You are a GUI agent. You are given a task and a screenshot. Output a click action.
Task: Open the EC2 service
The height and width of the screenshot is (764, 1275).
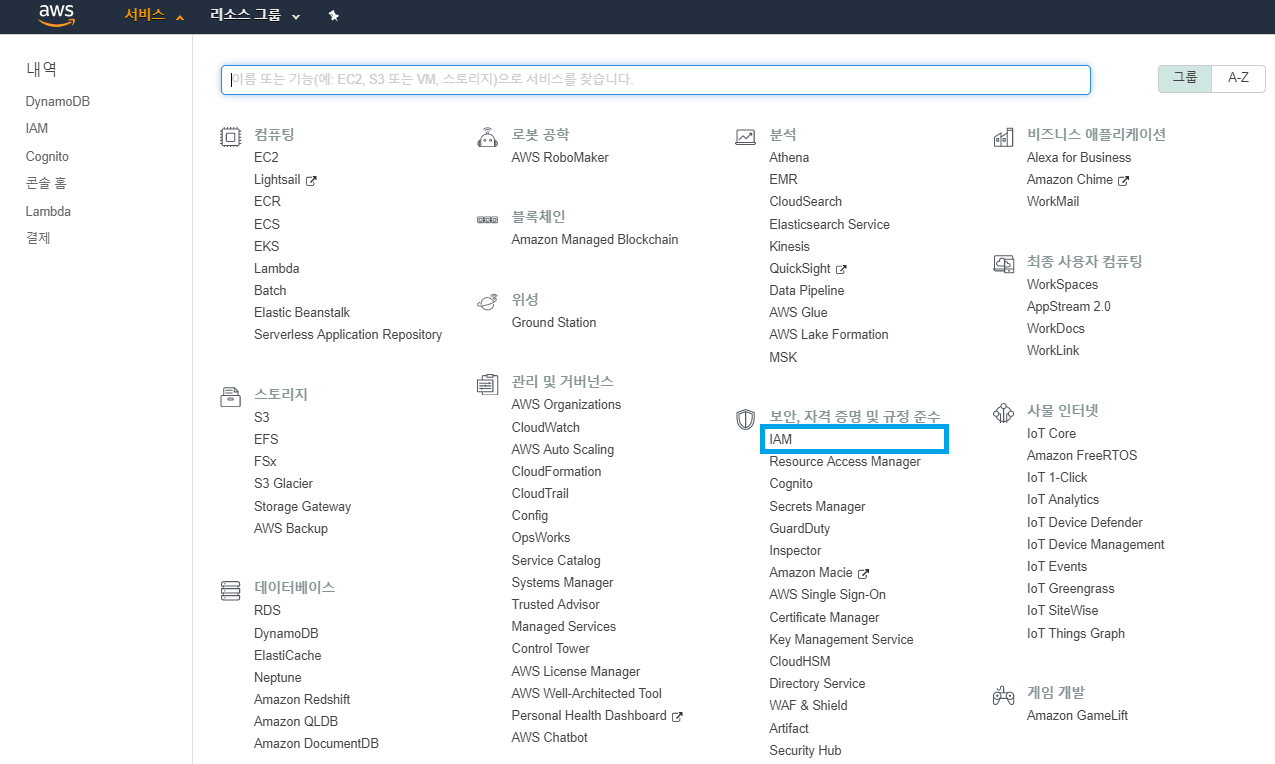(266, 158)
